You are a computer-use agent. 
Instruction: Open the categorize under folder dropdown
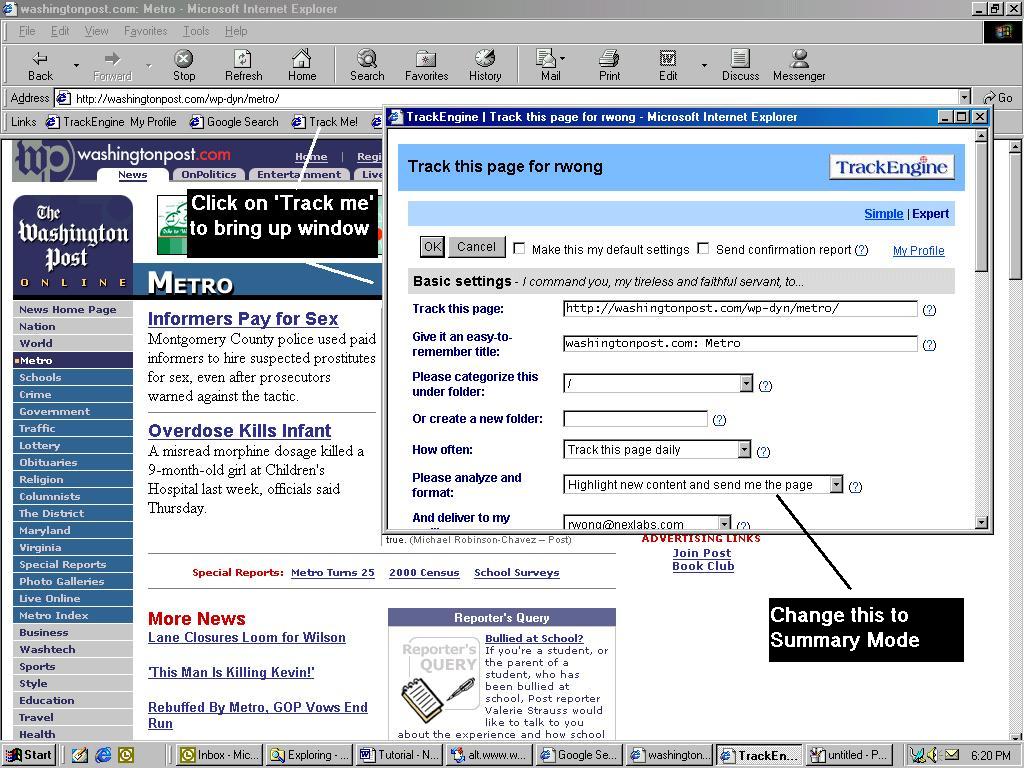pos(746,384)
